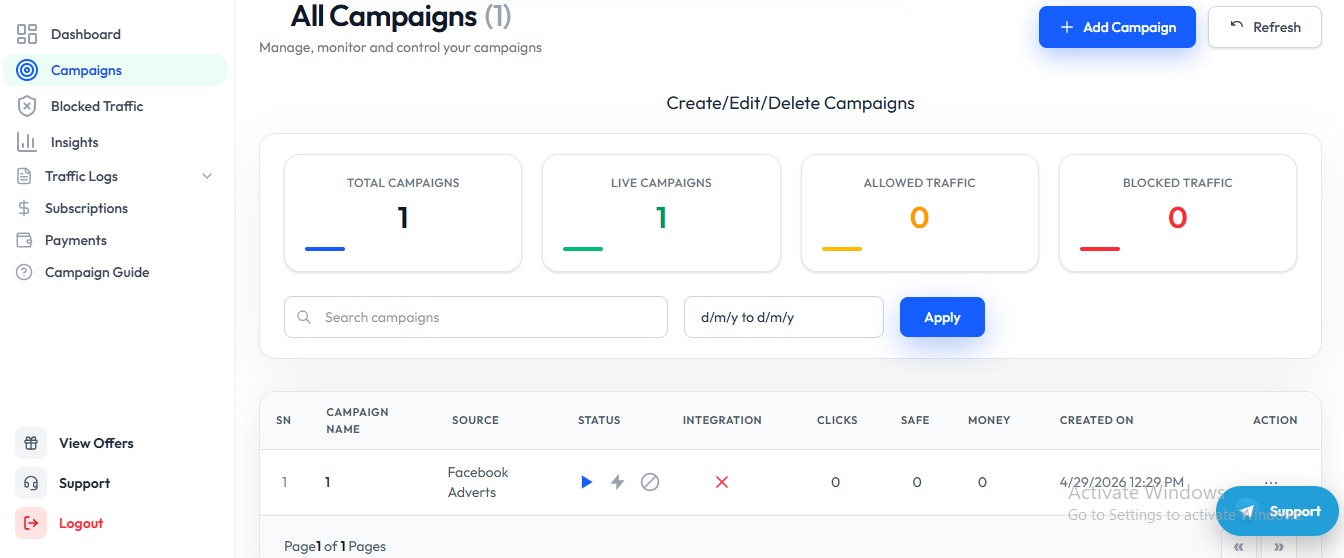
Task: Open Support in the sidebar
Action: point(84,483)
